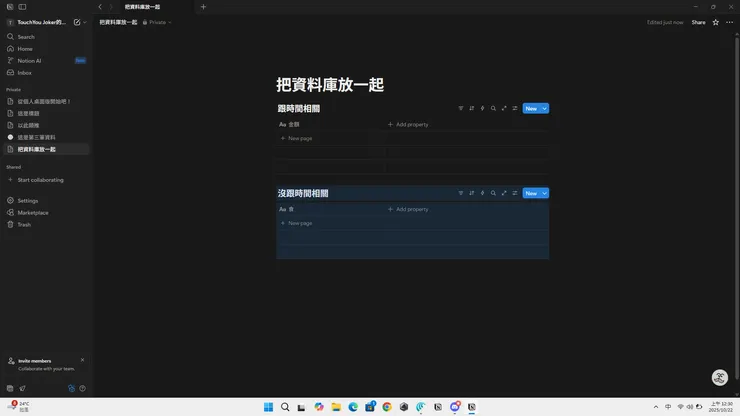Open the first Private page ending with 開始吧！
Viewport: 740px width, 416px height.
click(x=44, y=101)
